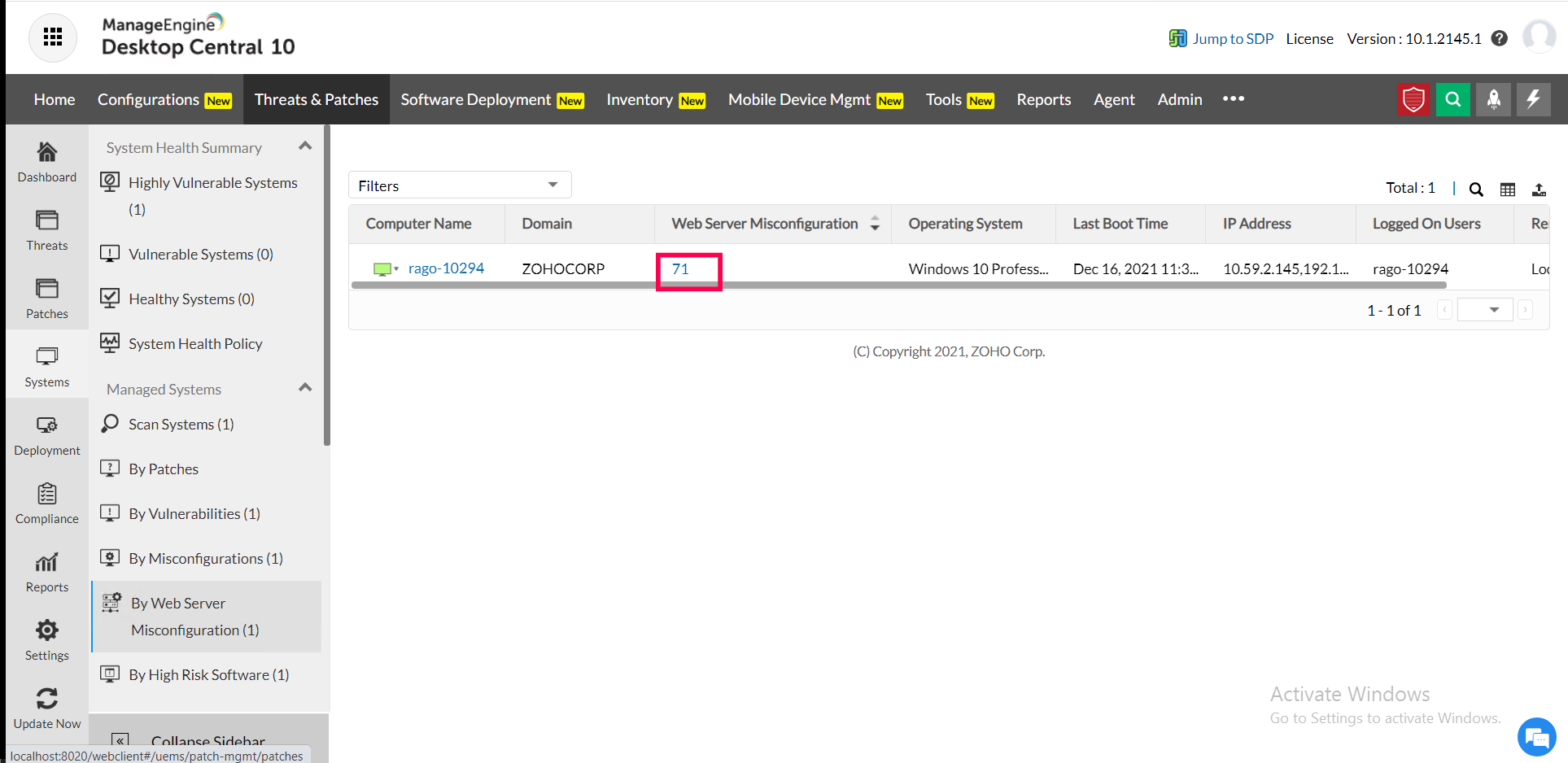Viewport: 1568px width, 763px height.
Task: Open the green search icon in navbar
Action: pyautogui.click(x=1453, y=99)
